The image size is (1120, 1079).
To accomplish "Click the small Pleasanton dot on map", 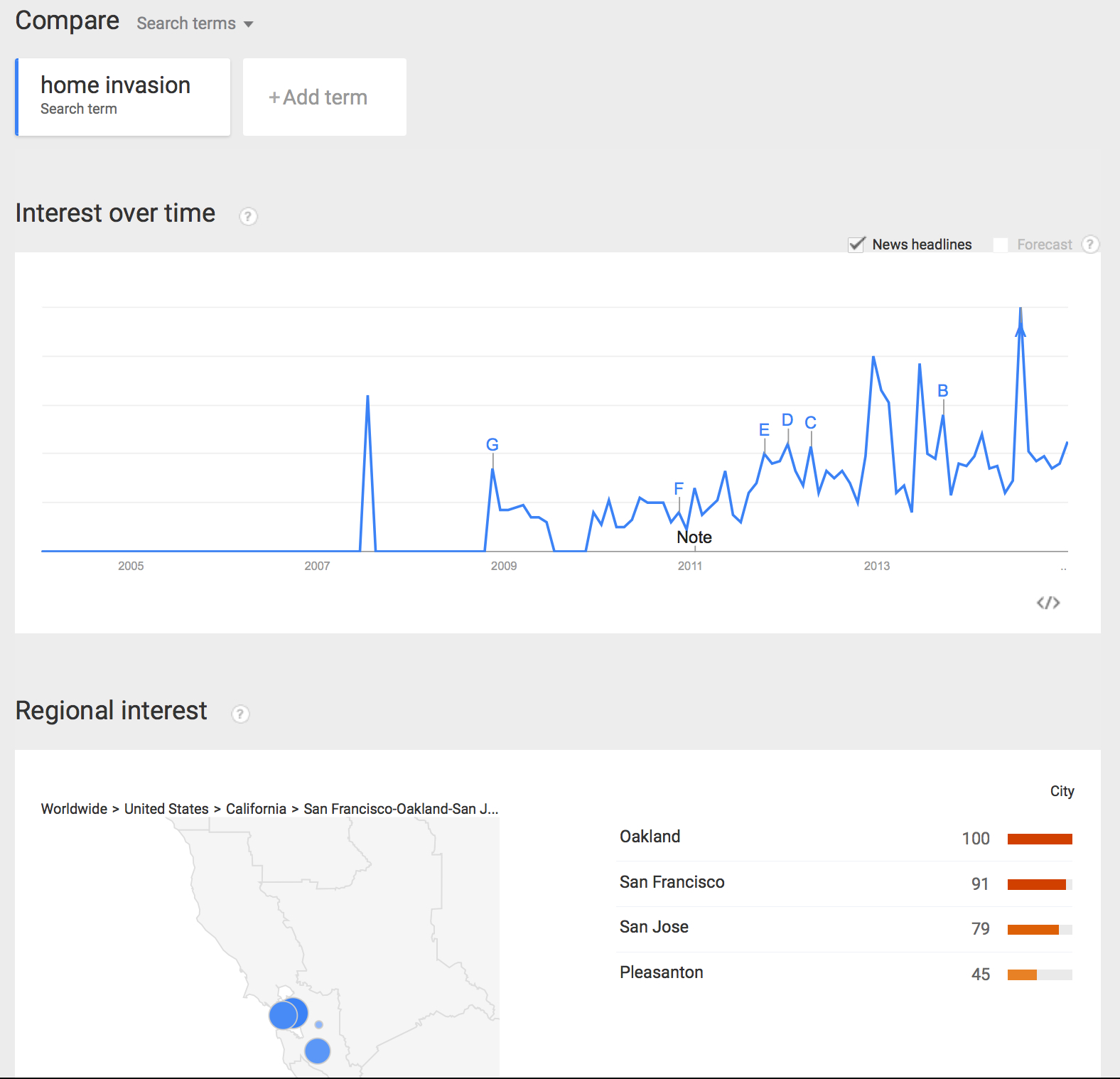I will (x=319, y=1024).
